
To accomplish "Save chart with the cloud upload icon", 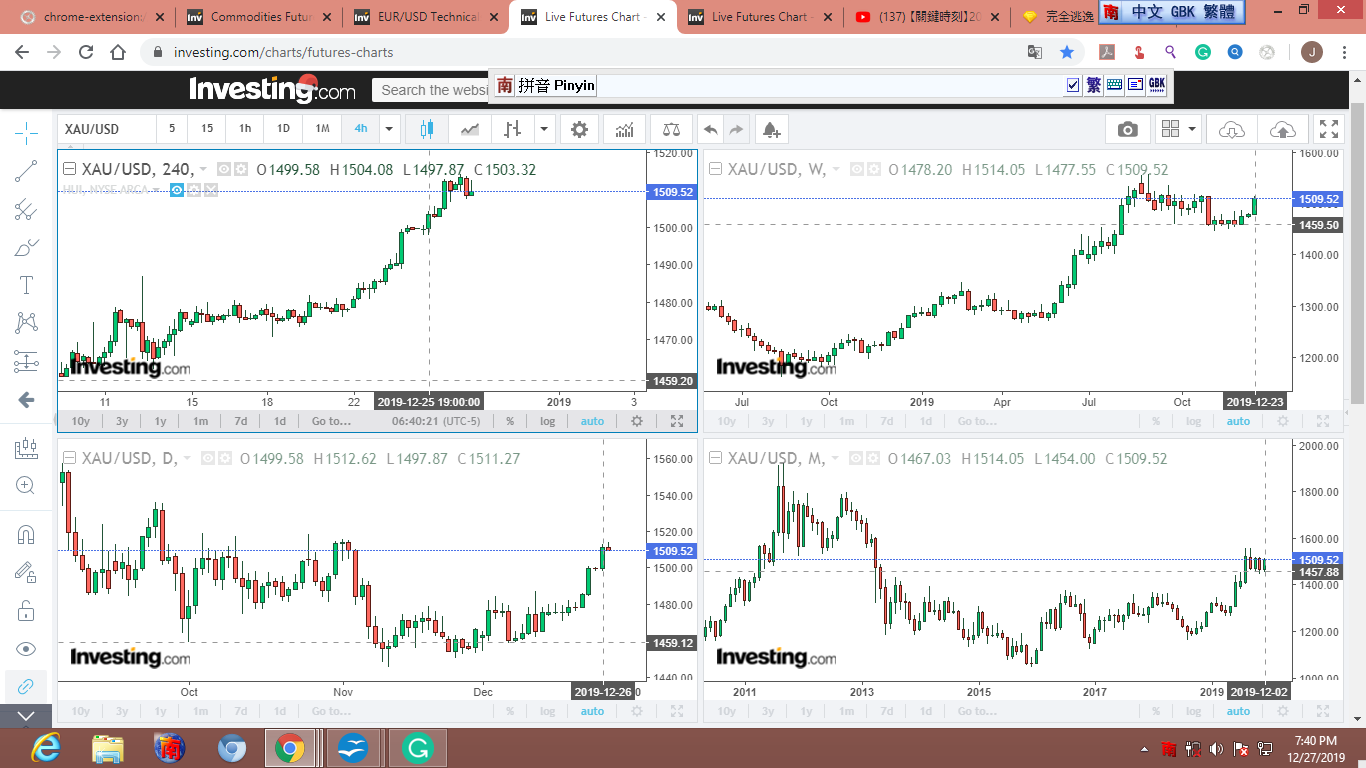I will [1282, 129].
